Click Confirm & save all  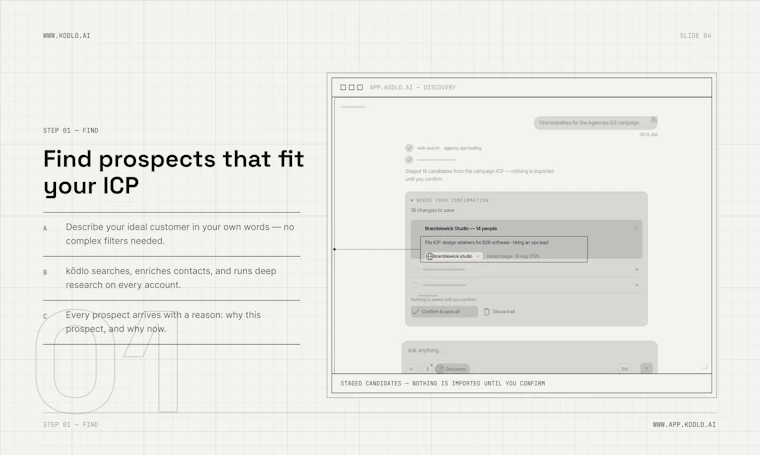444,312
